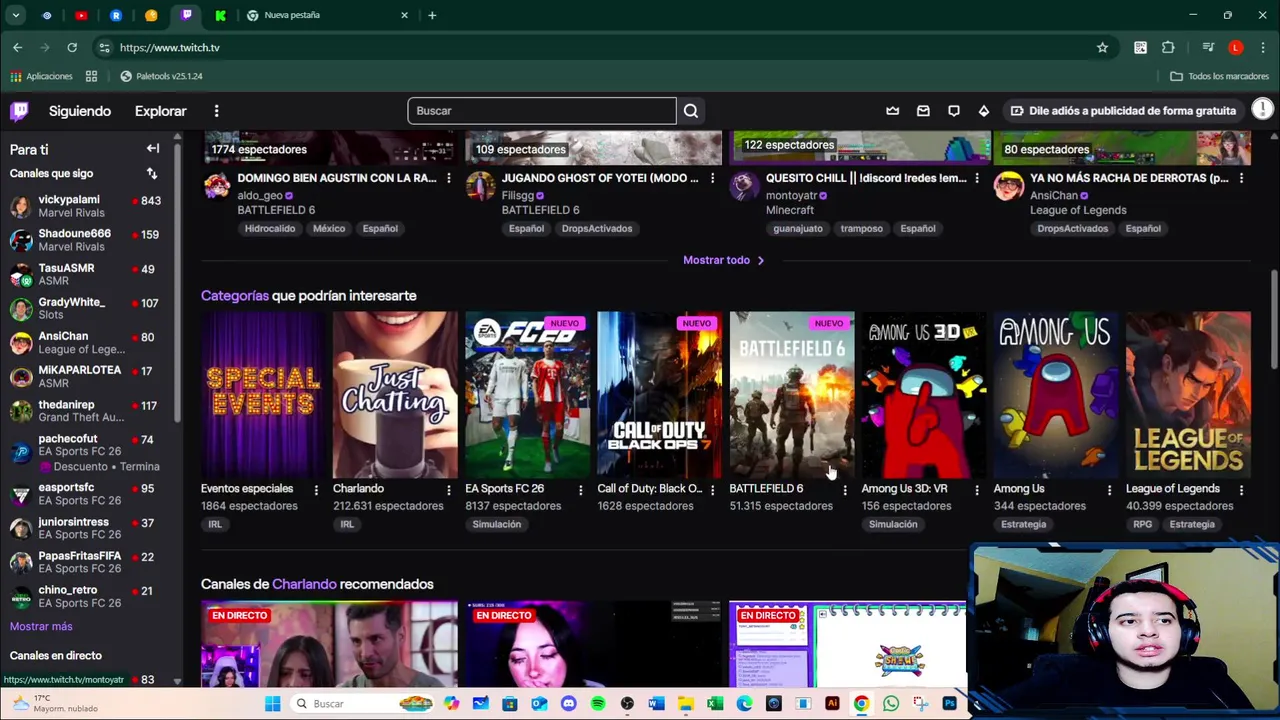The image size is (1280, 720).
Task: Open easportsfc channel in sidebar
Action: [x=88, y=494]
